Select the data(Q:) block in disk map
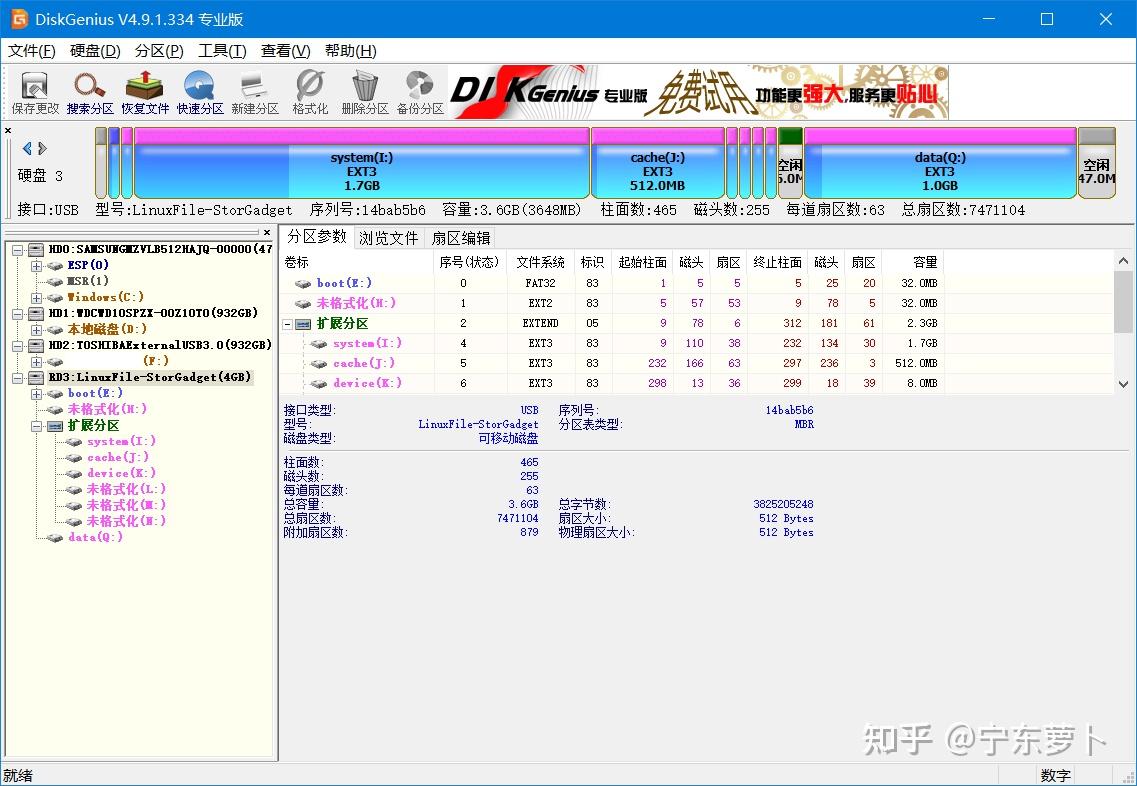This screenshot has width=1137, height=786. (940, 162)
